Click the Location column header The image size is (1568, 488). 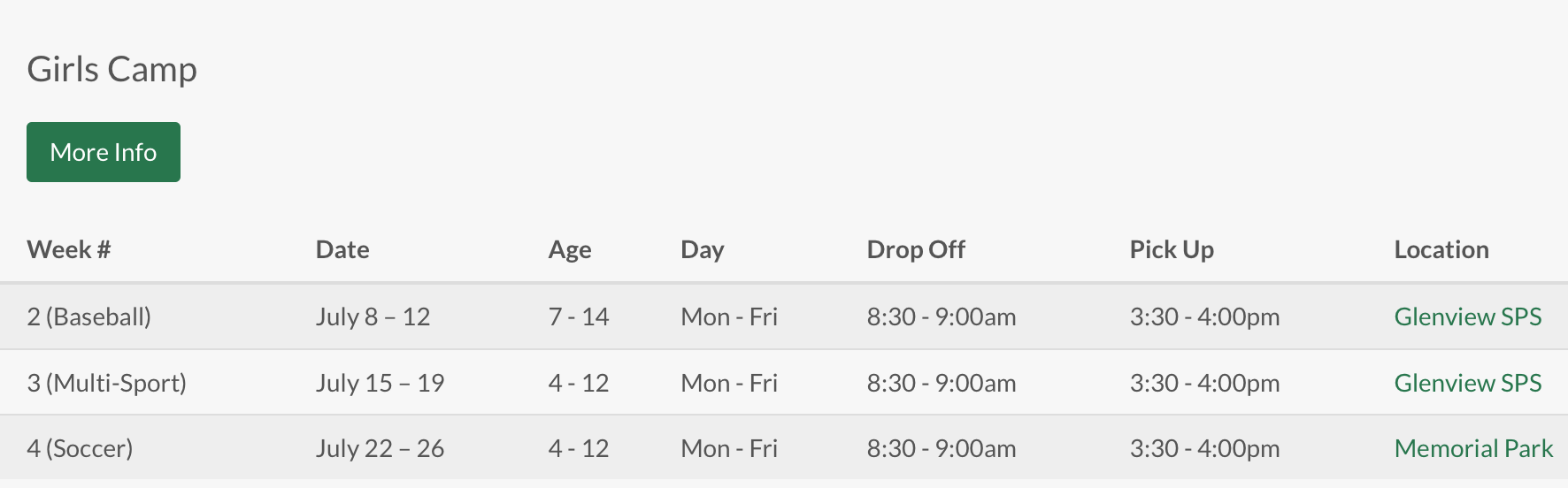coord(1441,249)
